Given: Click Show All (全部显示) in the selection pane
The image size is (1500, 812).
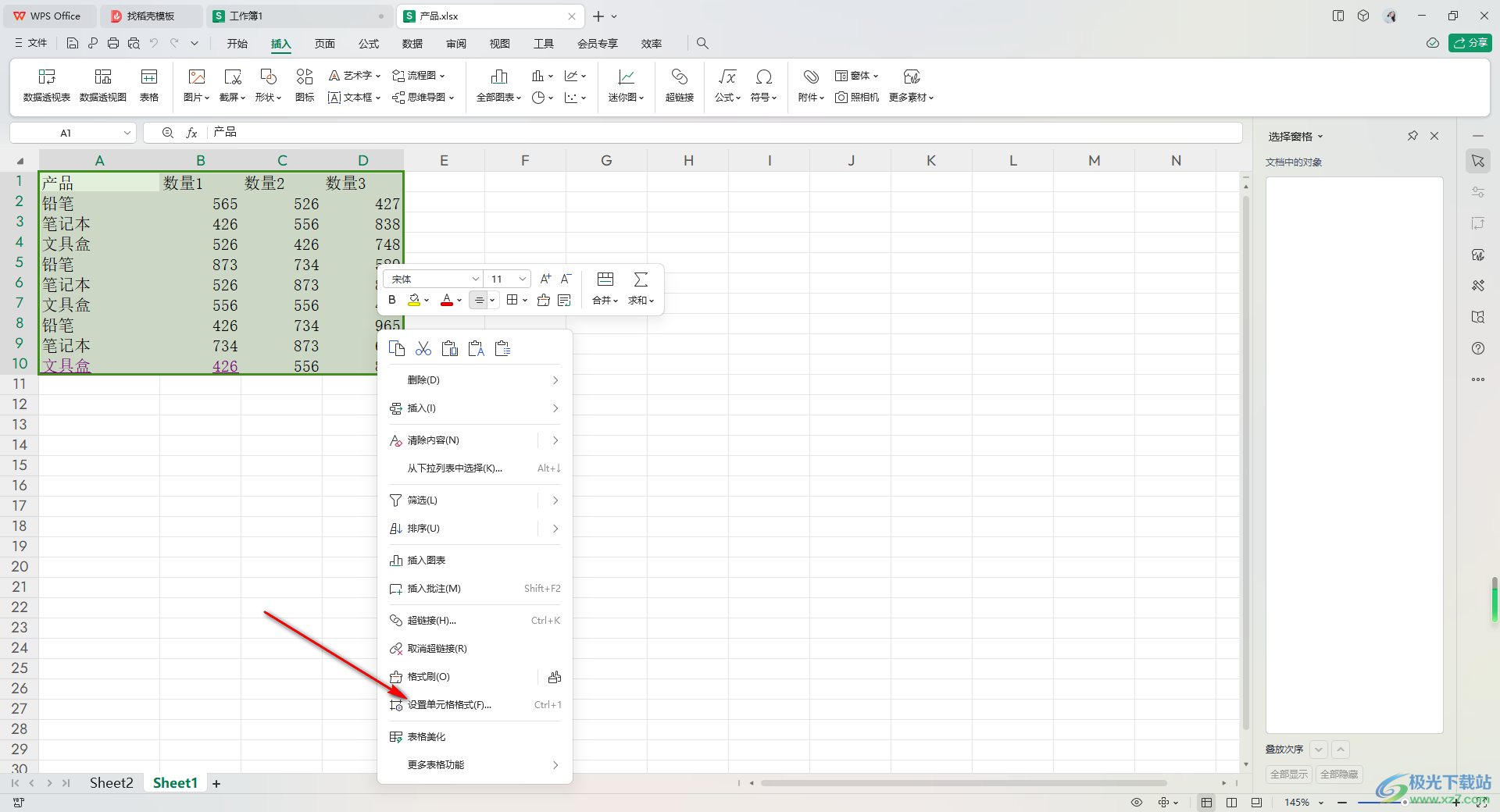Looking at the screenshot, I should pyautogui.click(x=1289, y=775).
